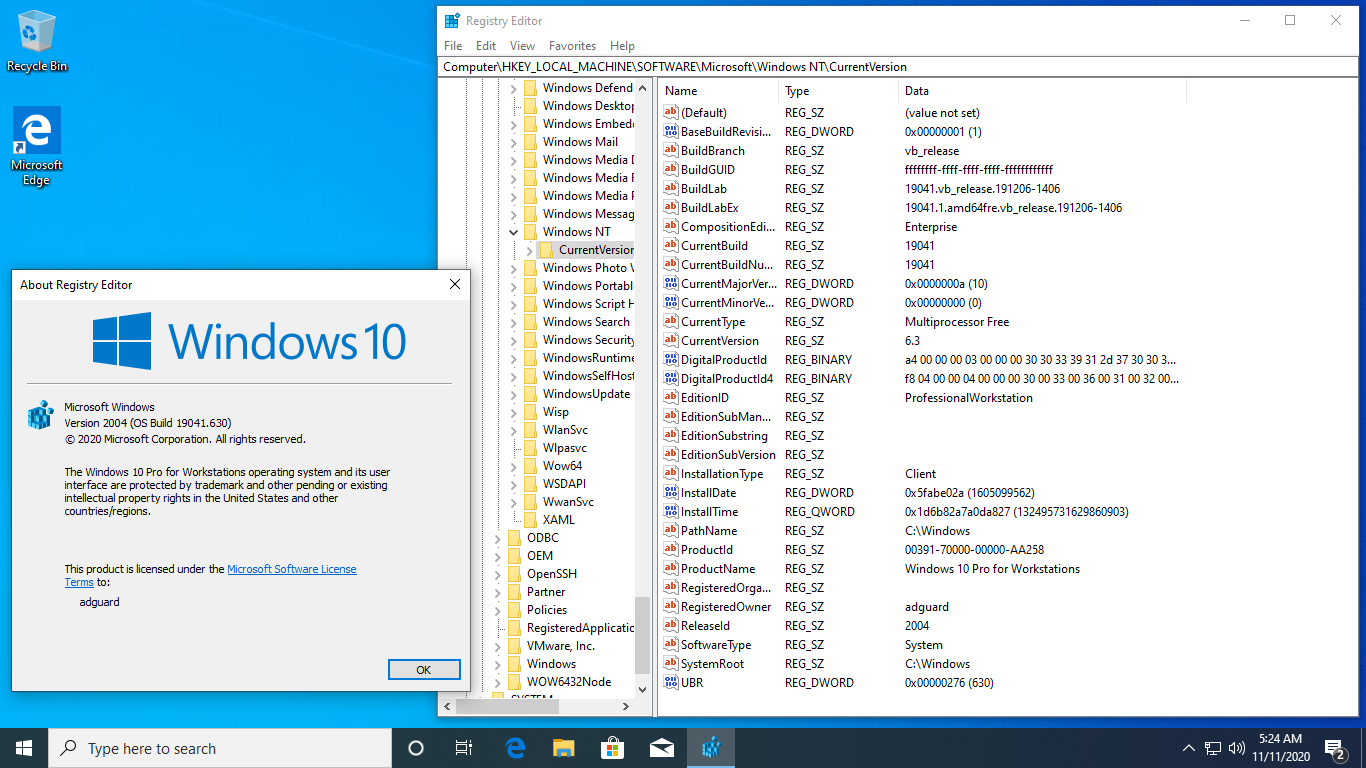The height and width of the screenshot is (768, 1366).
Task: Open Mail app from the taskbar
Action: (x=661, y=748)
